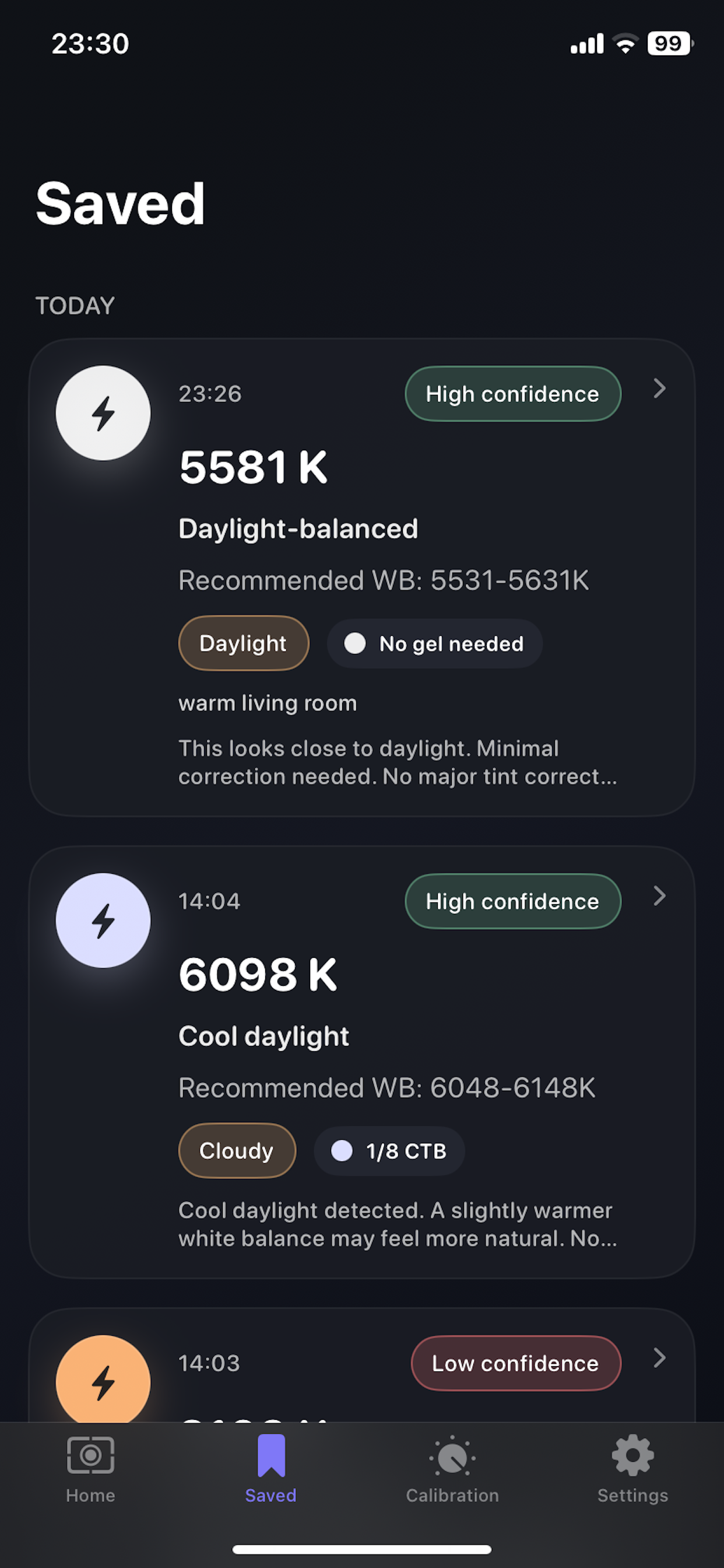
Task: Tap the white lightning icon for 5581 K
Action: 103,412
